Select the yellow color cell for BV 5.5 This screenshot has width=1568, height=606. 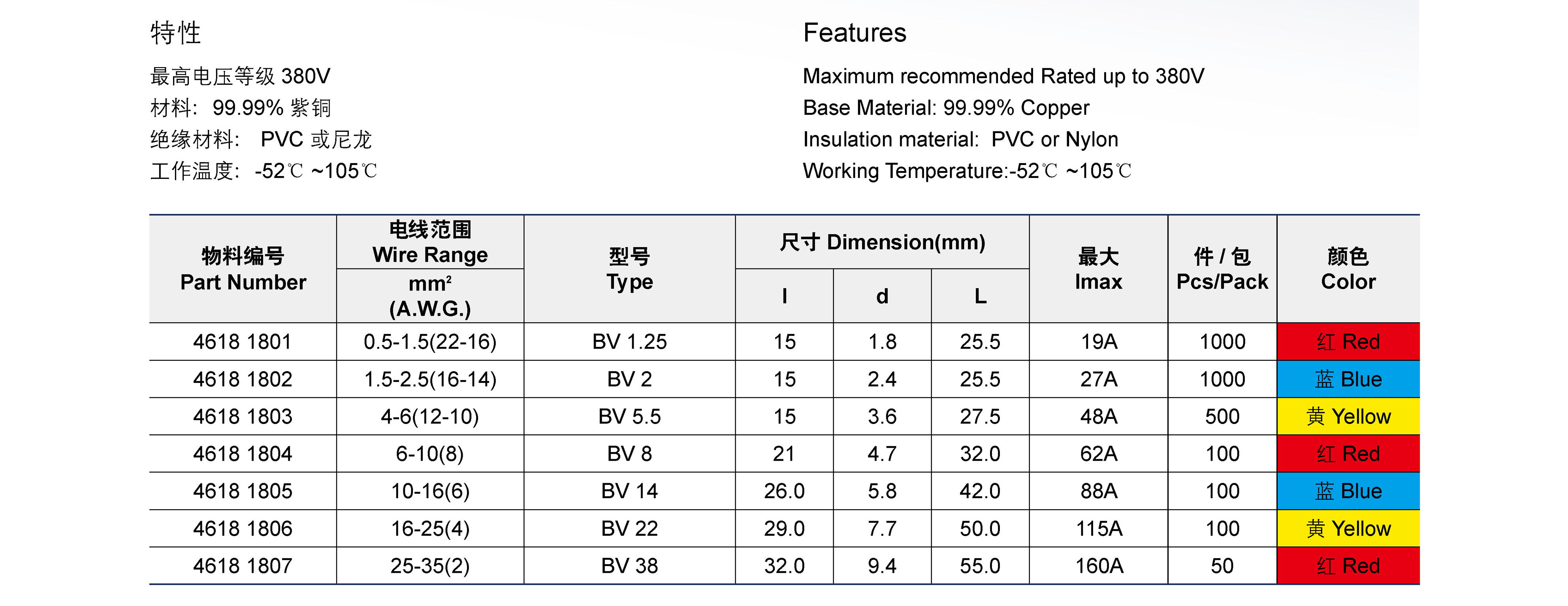pos(1348,417)
